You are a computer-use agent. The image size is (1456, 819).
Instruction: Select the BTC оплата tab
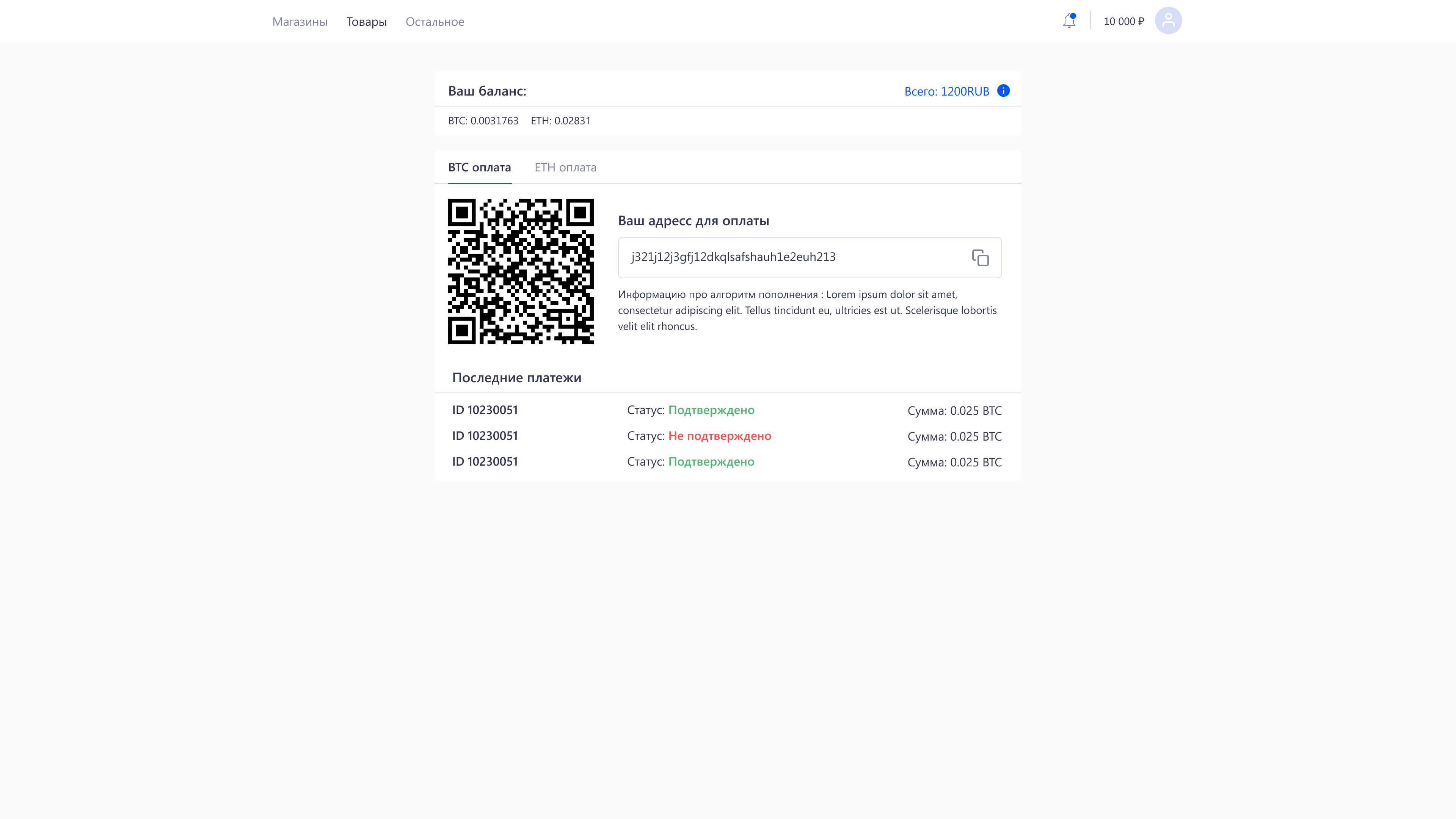point(479,167)
